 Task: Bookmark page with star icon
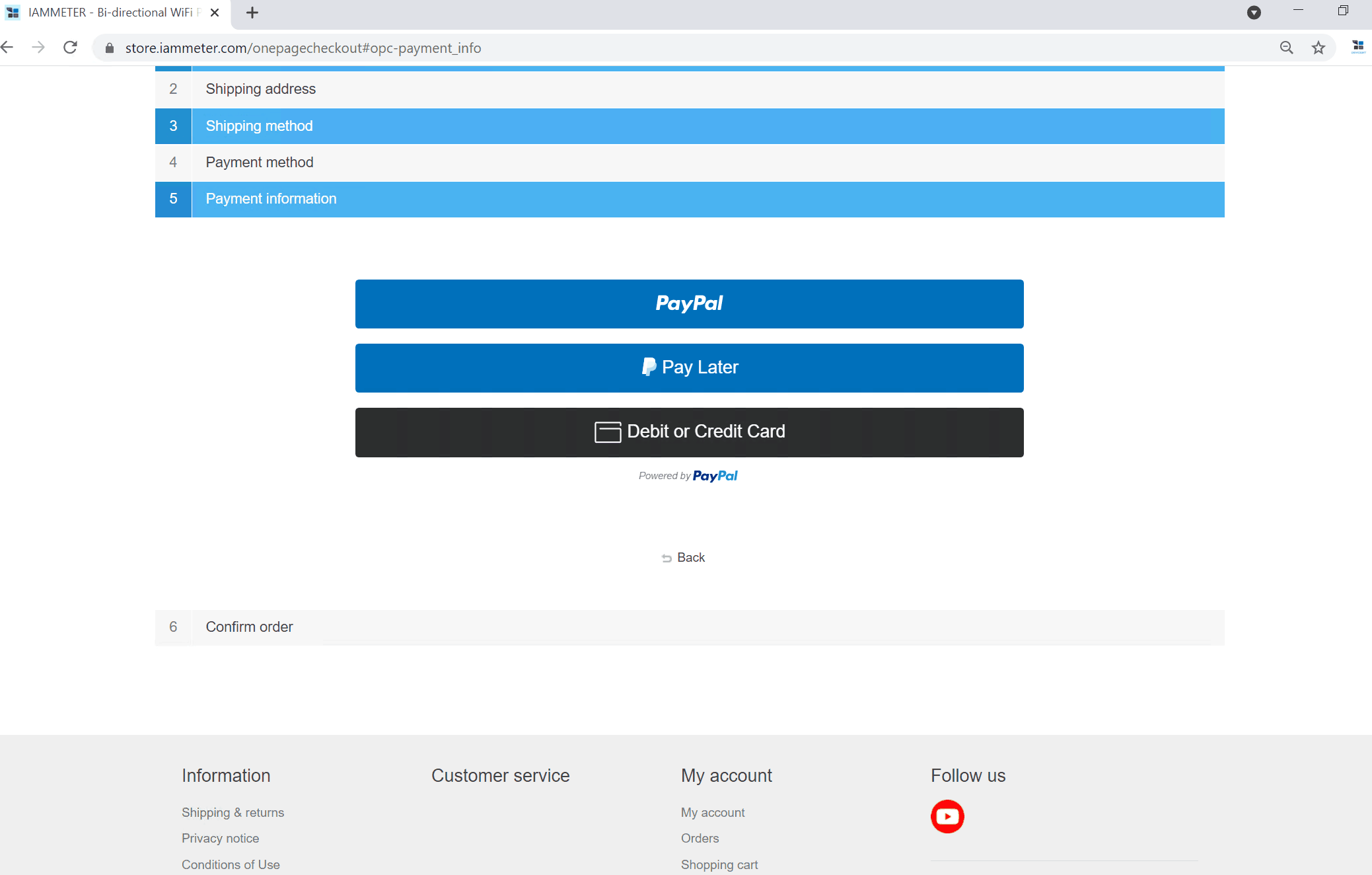click(1318, 48)
